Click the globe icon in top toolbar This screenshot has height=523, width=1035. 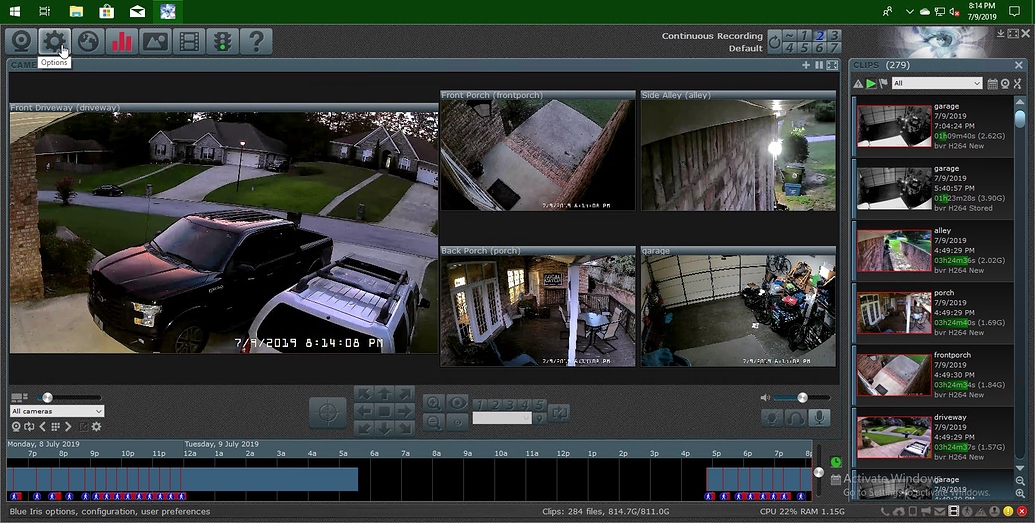click(x=88, y=41)
